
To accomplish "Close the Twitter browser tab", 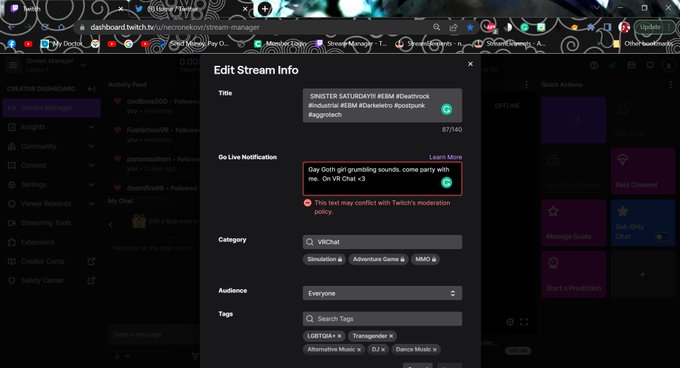I will click(245, 9).
